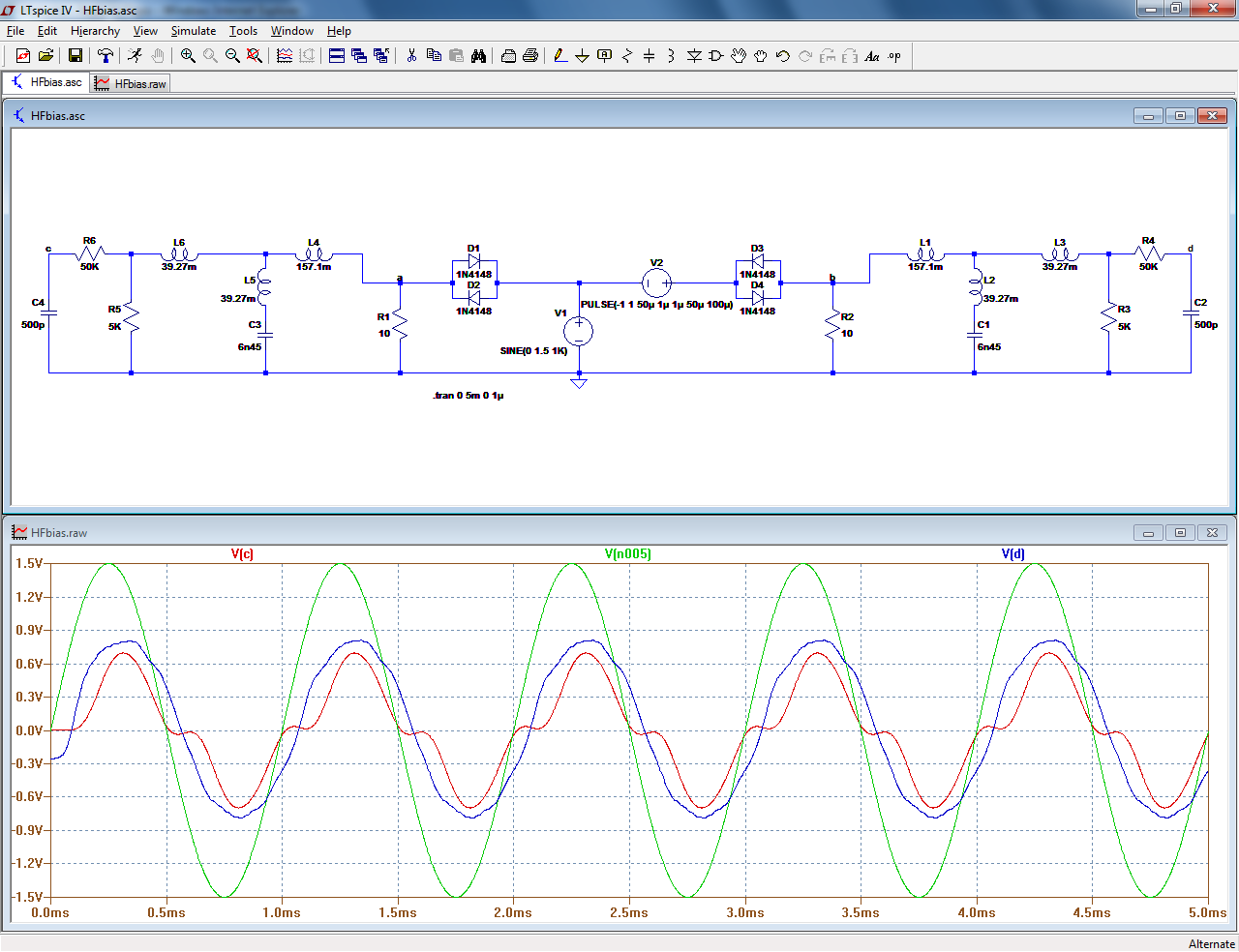Save the schematic with floppy icon
1239x952 pixels.
click(75, 56)
